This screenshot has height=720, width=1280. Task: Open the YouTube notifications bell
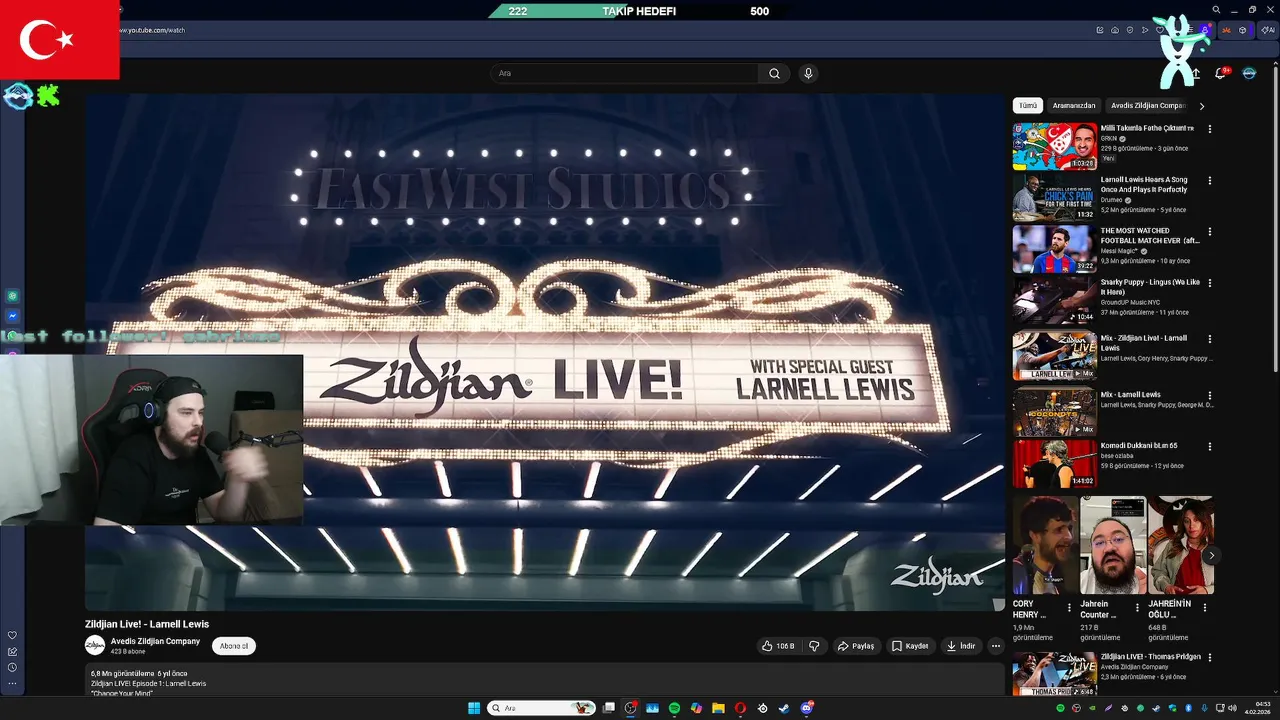[1221, 73]
